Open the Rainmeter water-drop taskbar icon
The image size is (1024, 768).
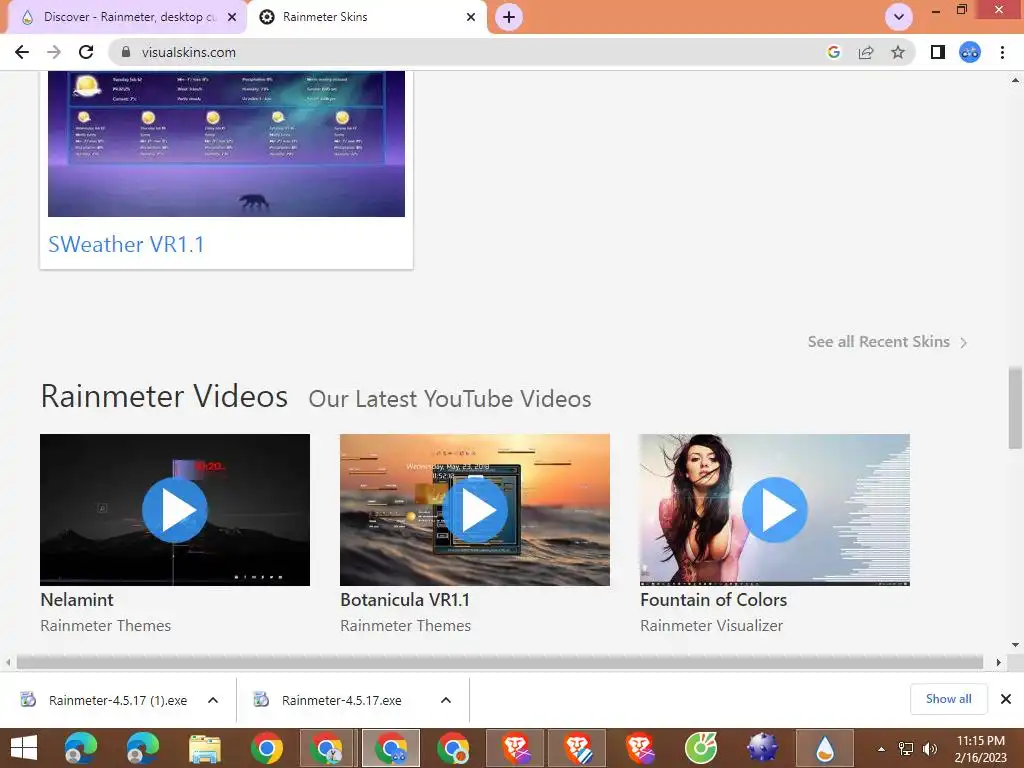[825, 748]
